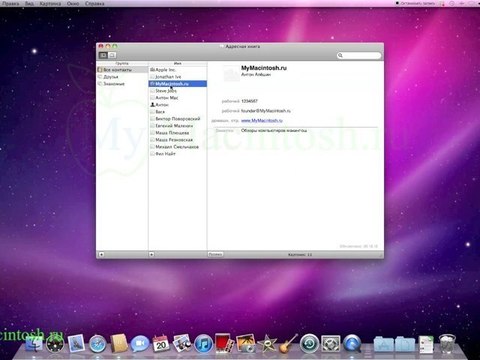
Task: Select the Маша Плющева contact
Action: pos(178,133)
